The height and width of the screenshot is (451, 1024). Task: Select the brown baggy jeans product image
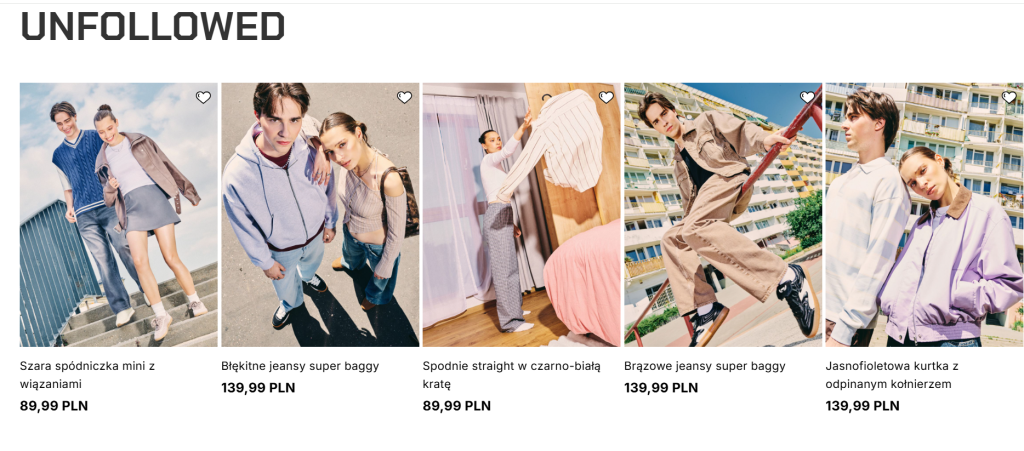(x=723, y=215)
